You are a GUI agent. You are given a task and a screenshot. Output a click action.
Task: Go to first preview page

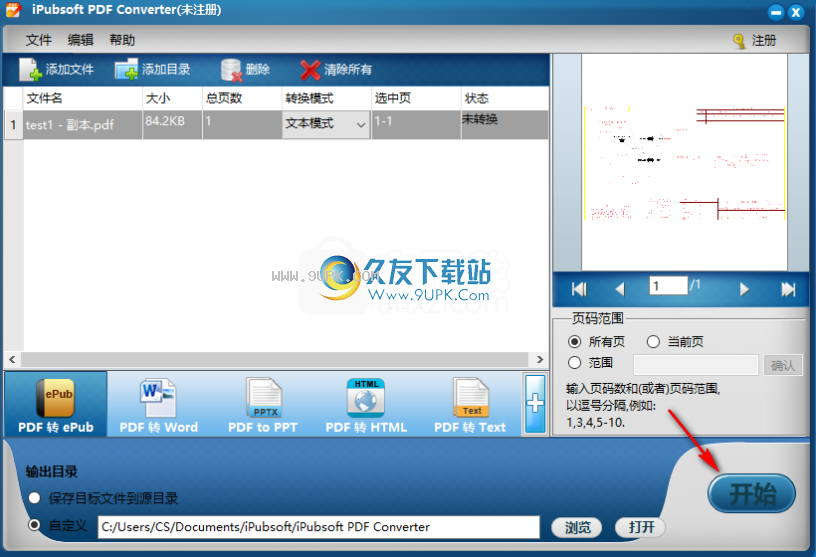point(579,289)
